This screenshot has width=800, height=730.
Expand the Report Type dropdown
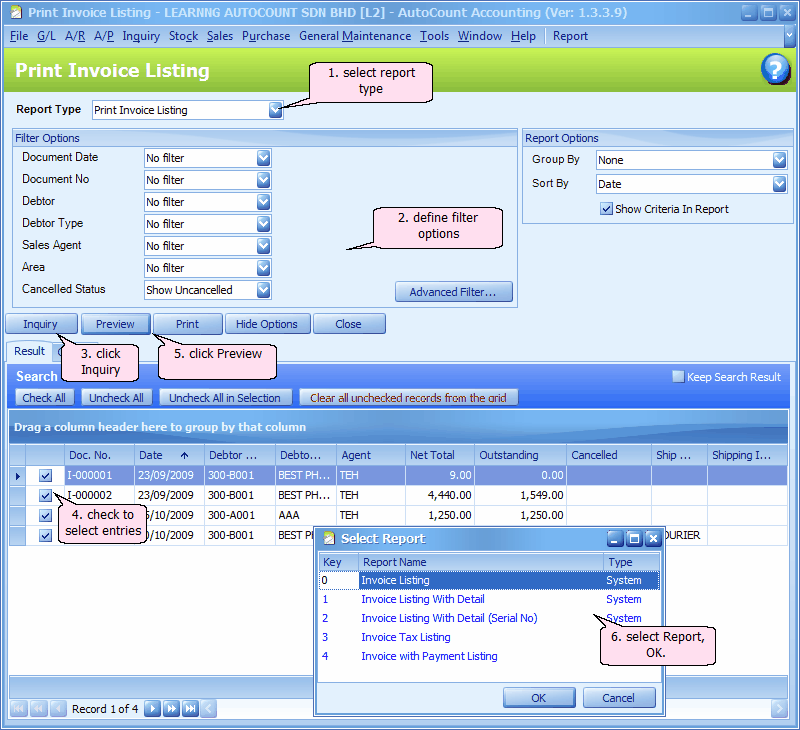tap(276, 110)
